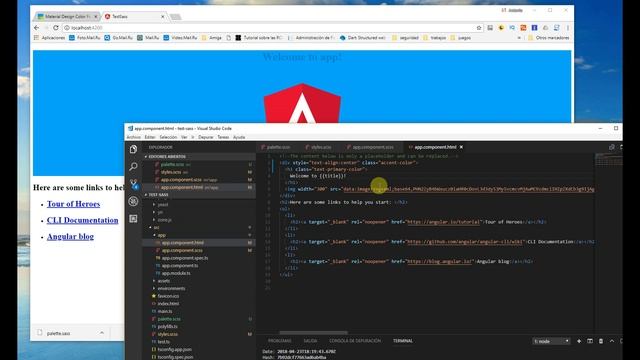Expand the environments folder in explorer
Viewport: 640px width, 360px height.
click(171, 288)
